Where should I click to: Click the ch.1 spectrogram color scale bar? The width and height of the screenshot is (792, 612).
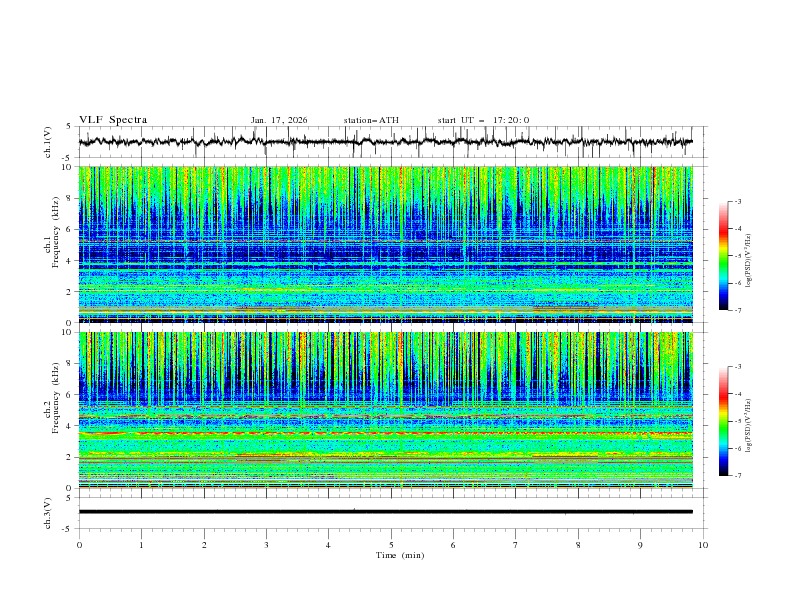(x=723, y=256)
